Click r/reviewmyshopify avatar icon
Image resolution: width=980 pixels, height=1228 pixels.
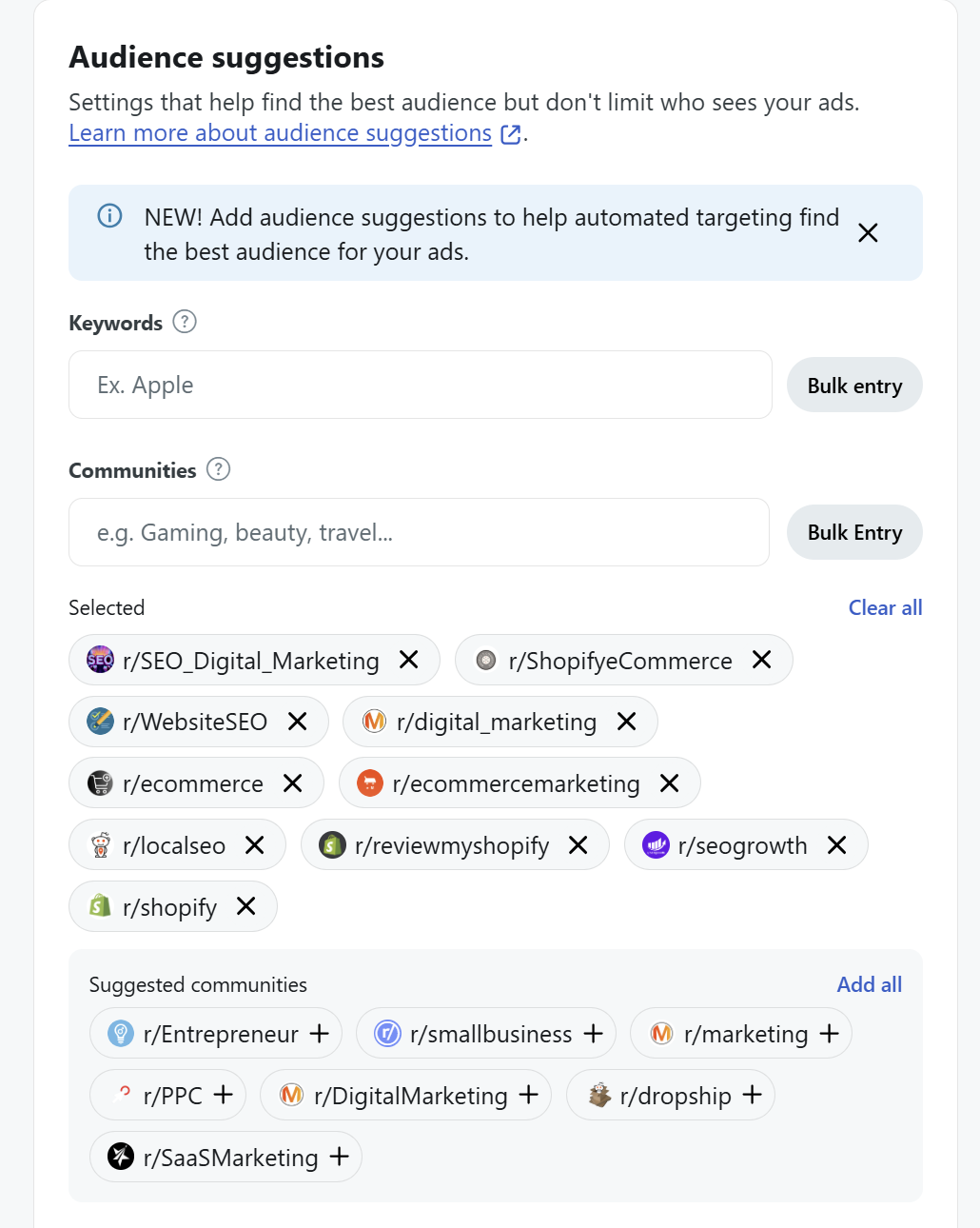click(x=332, y=844)
